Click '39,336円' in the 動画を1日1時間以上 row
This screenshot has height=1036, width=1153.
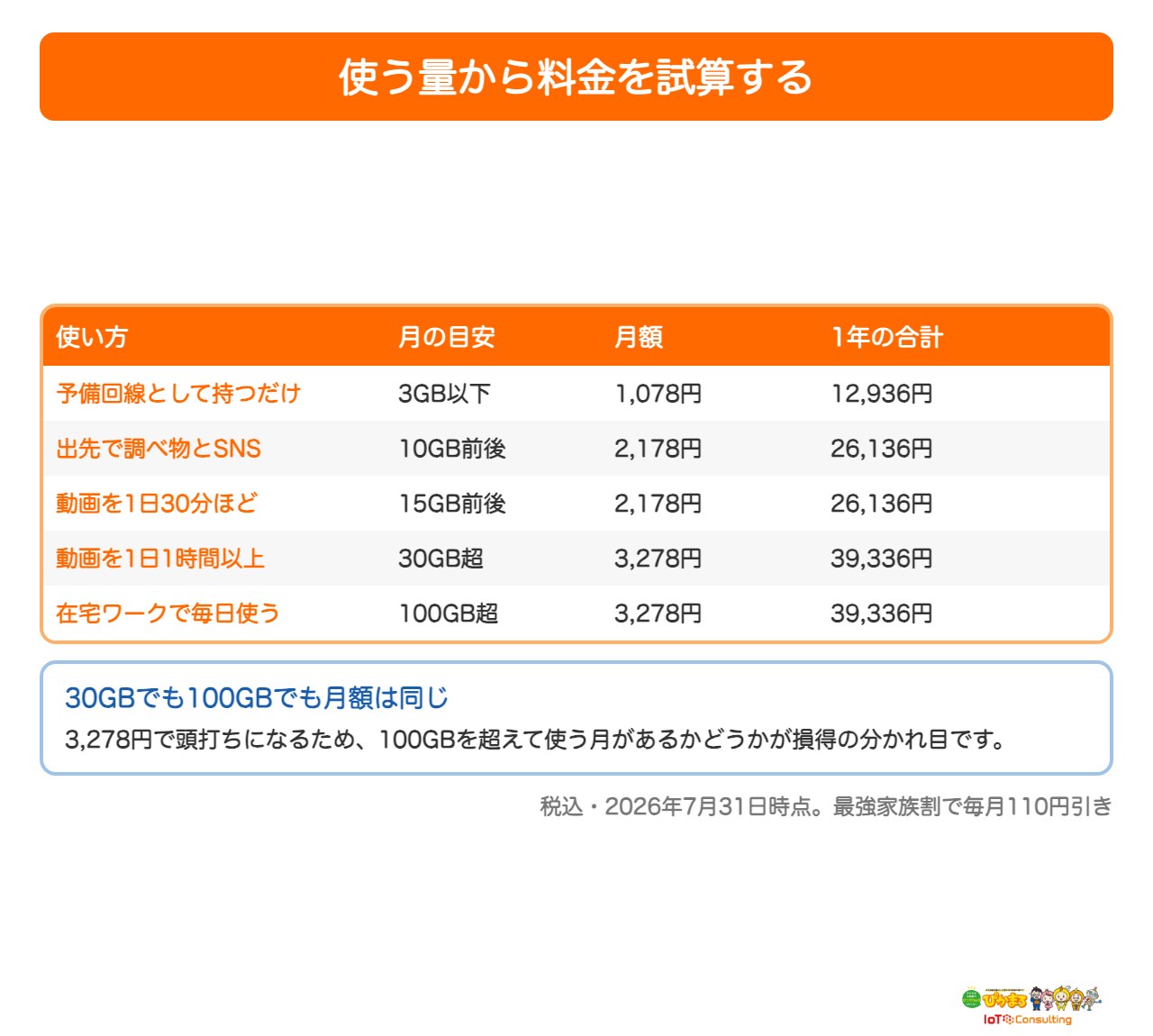[x=881, y=558]
